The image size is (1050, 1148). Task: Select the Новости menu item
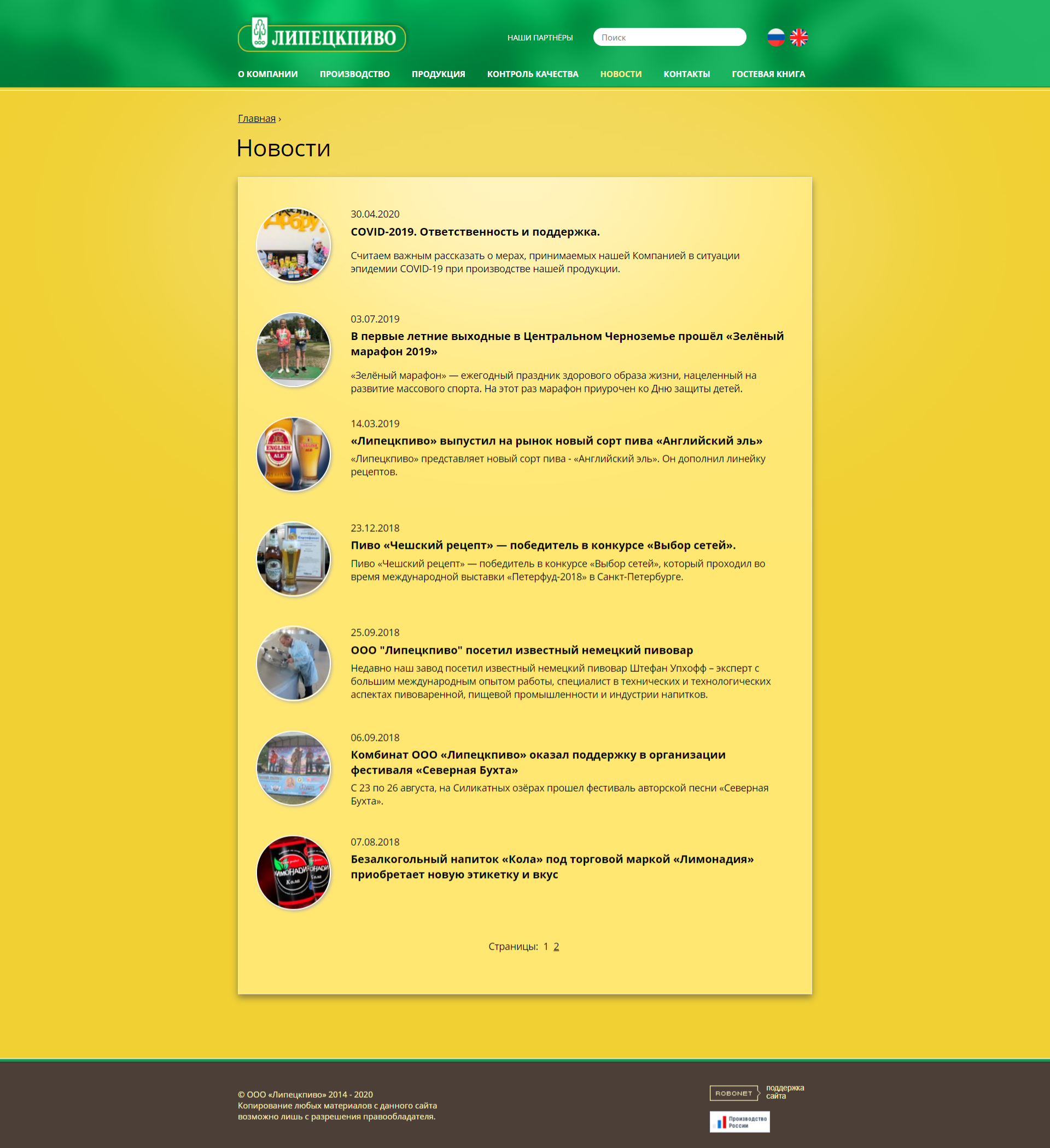click(620, 74)
